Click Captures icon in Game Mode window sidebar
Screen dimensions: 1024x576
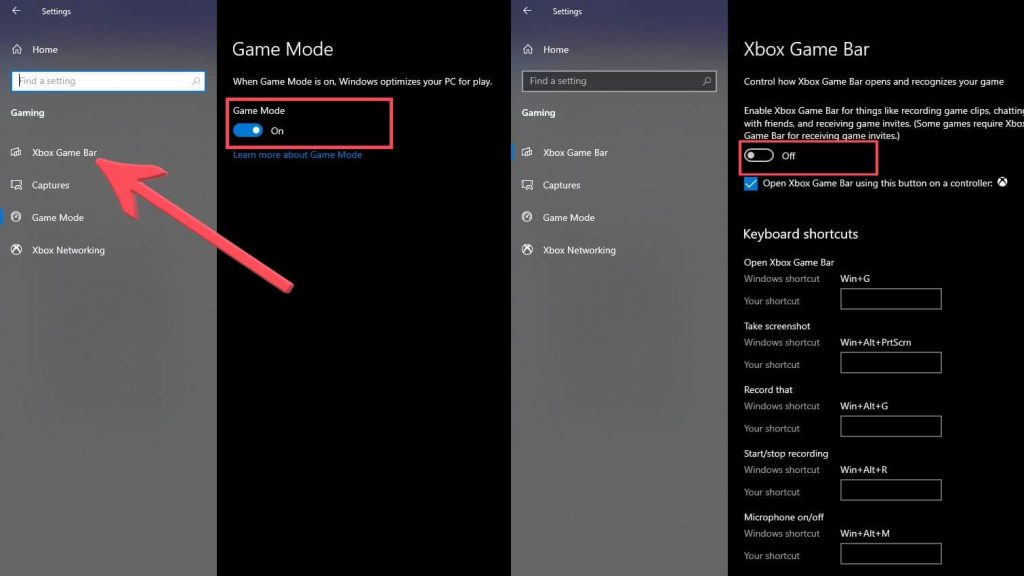click(x=16, y=185)
